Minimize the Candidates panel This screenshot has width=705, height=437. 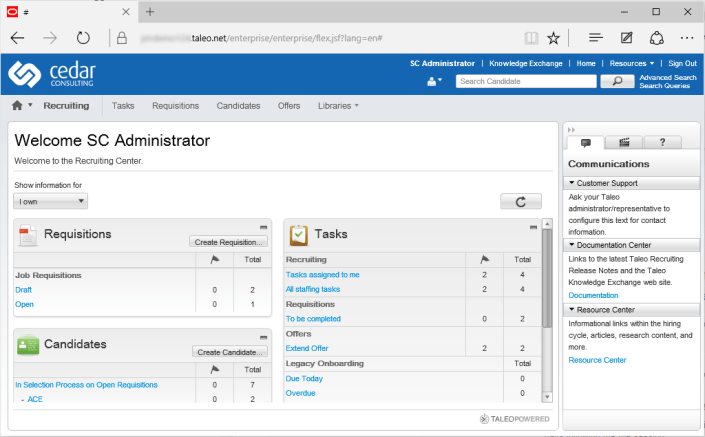click(x=263, y=337)
